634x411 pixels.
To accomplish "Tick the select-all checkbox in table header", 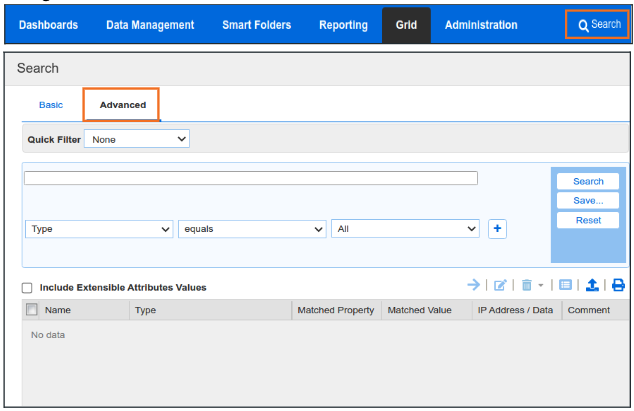I will coord(32,310).
